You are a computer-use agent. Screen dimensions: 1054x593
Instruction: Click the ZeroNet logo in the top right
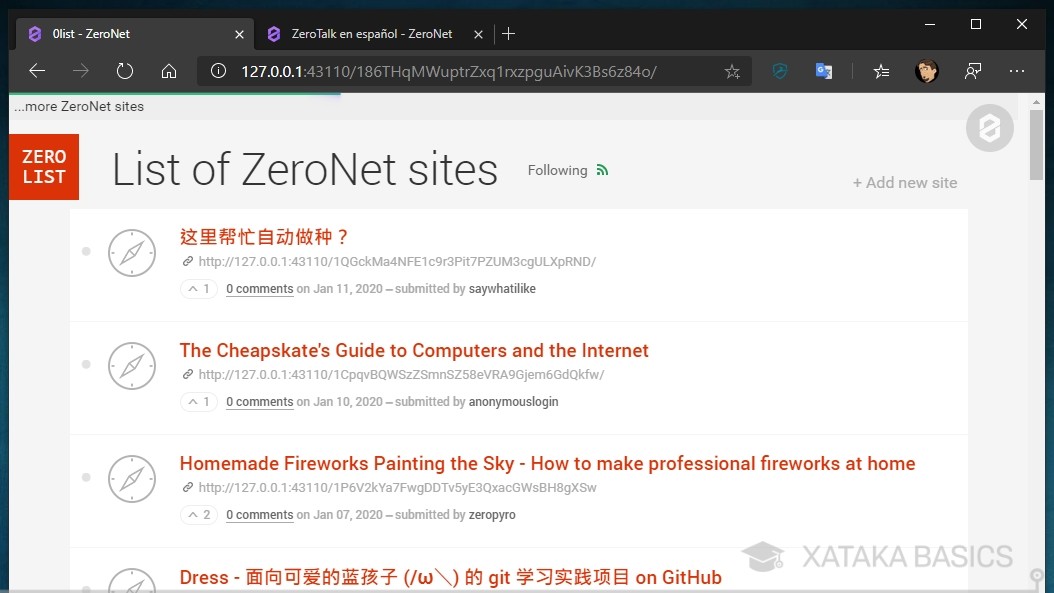pos(989,128)
